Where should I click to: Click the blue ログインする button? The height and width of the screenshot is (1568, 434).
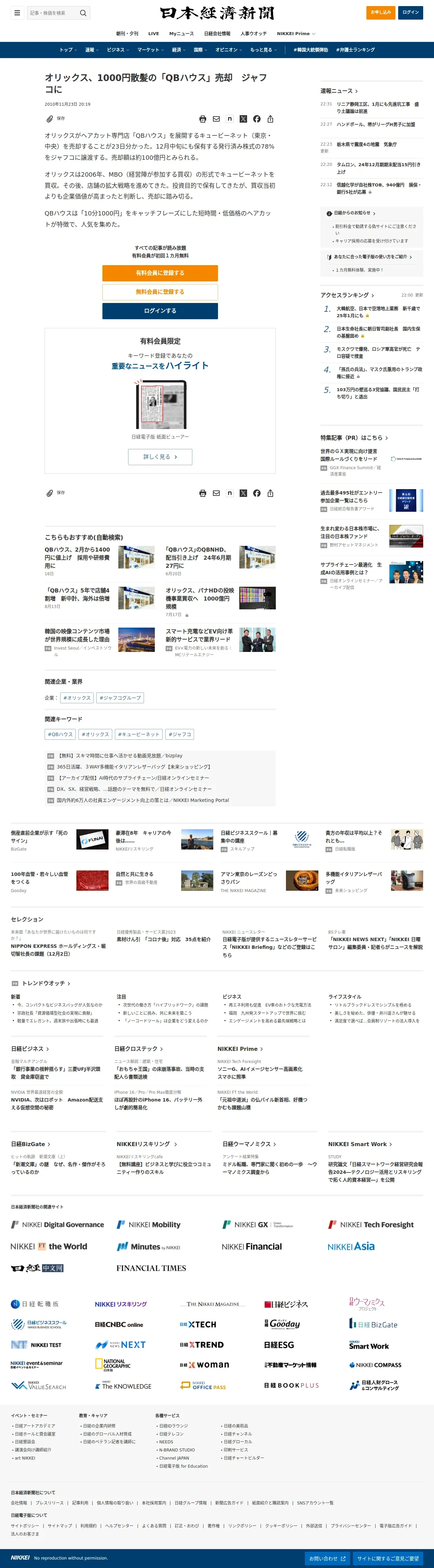click(160, 310)
